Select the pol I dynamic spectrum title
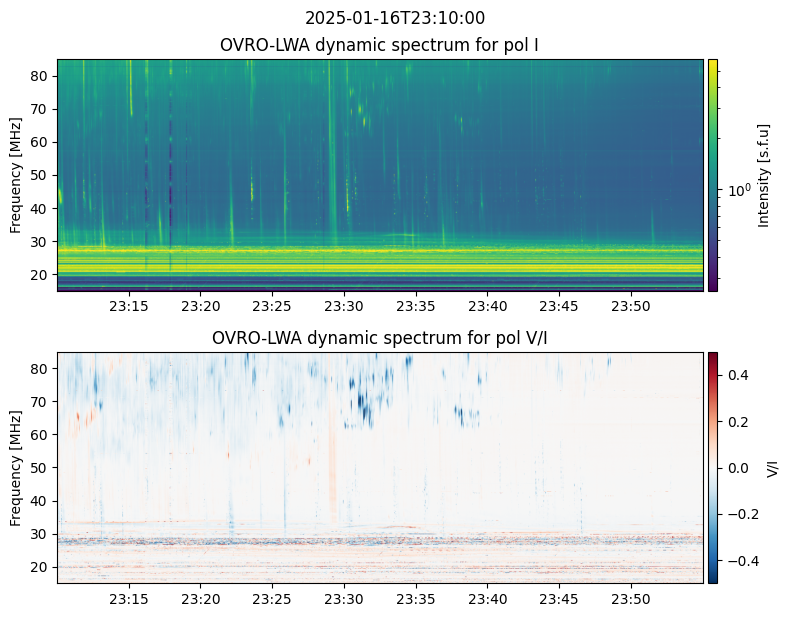 pyautogui.click(x=381, y=45)
